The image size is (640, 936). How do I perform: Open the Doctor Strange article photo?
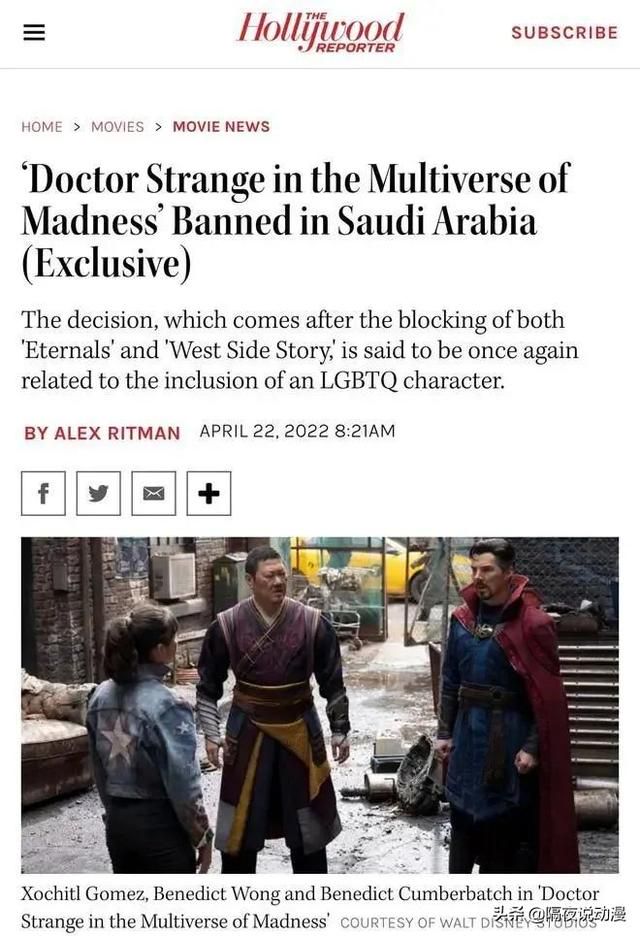pos(320,705)
